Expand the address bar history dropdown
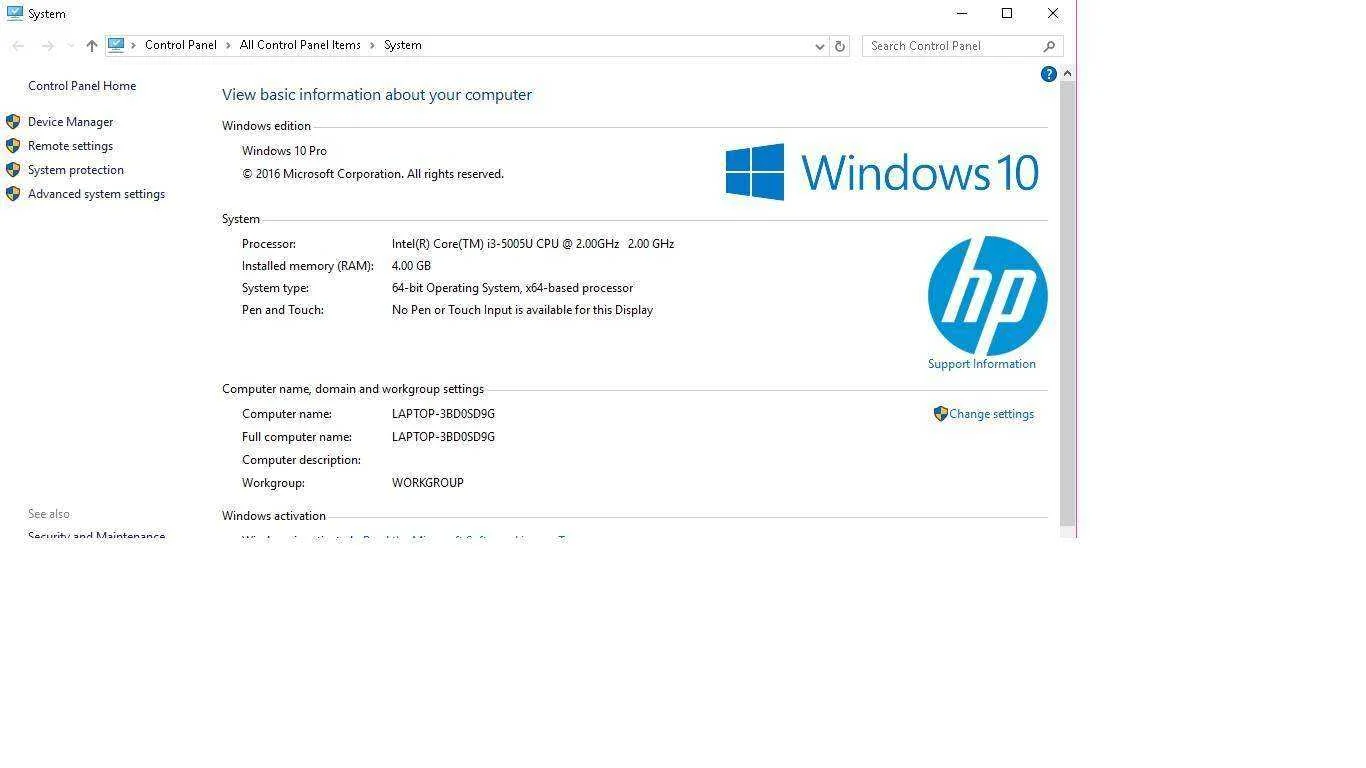The width and height of the screenshot is (1366, 768). 820,46
